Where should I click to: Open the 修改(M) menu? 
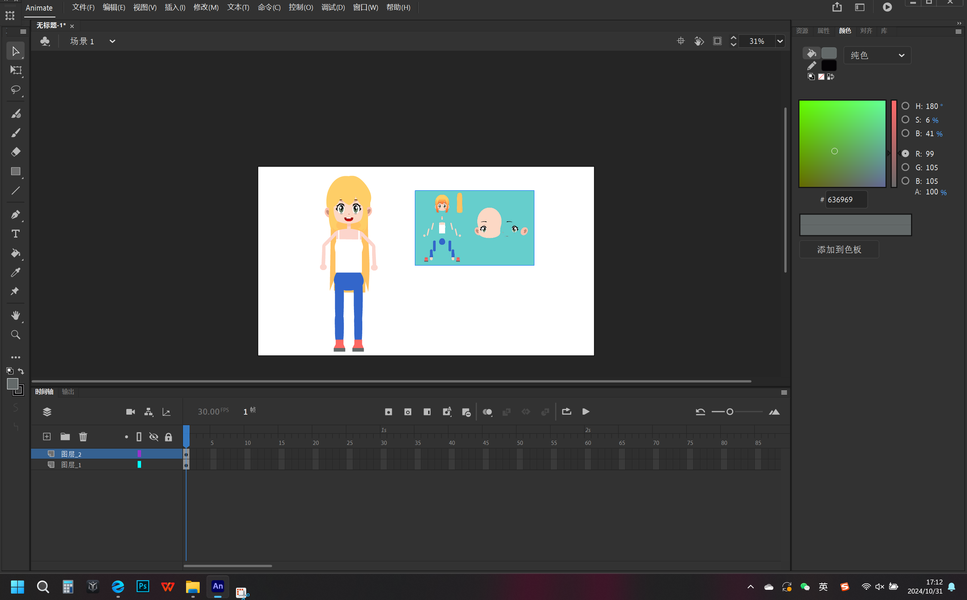pos(206,7)
